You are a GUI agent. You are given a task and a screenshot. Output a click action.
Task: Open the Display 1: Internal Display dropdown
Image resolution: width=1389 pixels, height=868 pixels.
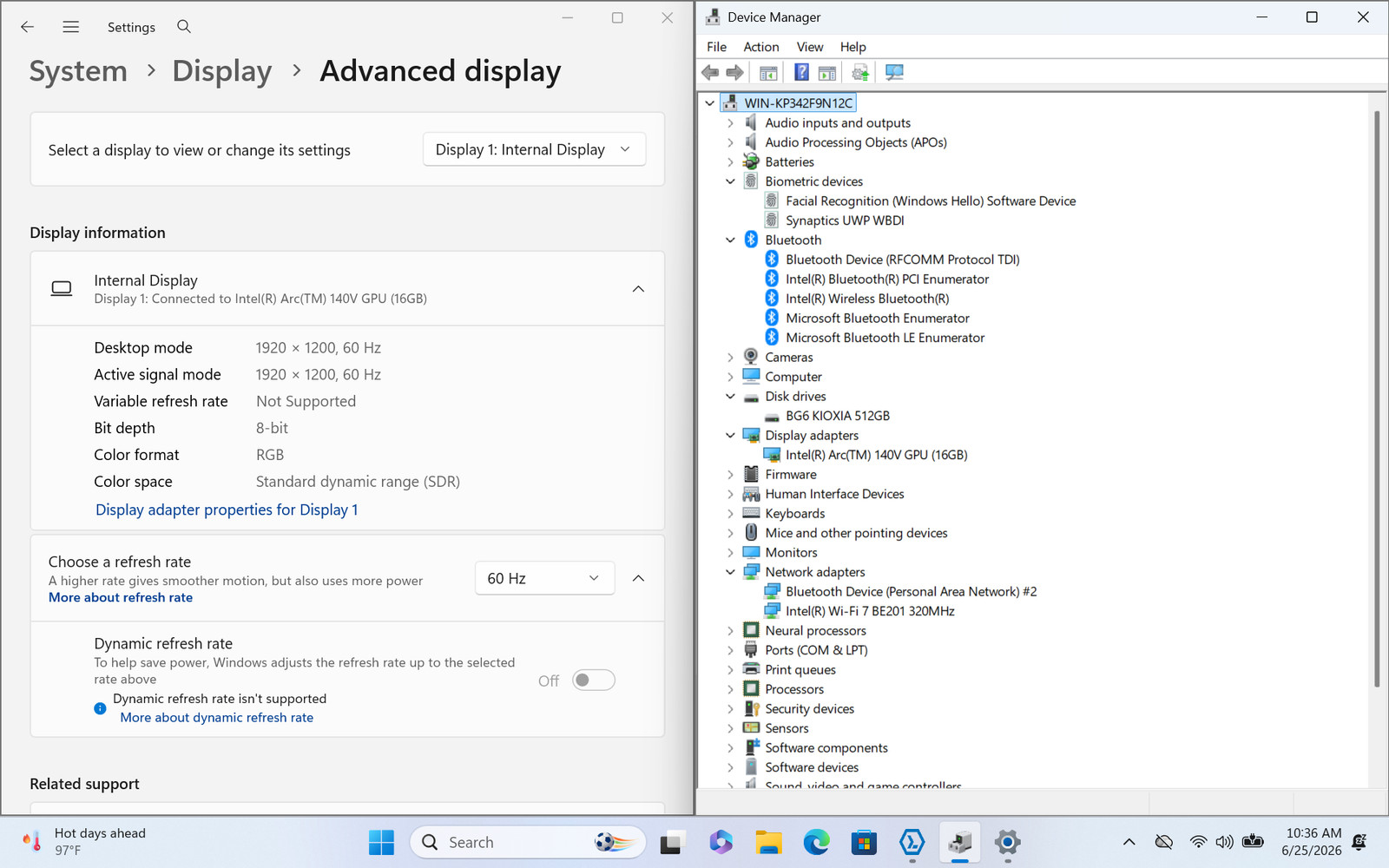tap(535, 149)
